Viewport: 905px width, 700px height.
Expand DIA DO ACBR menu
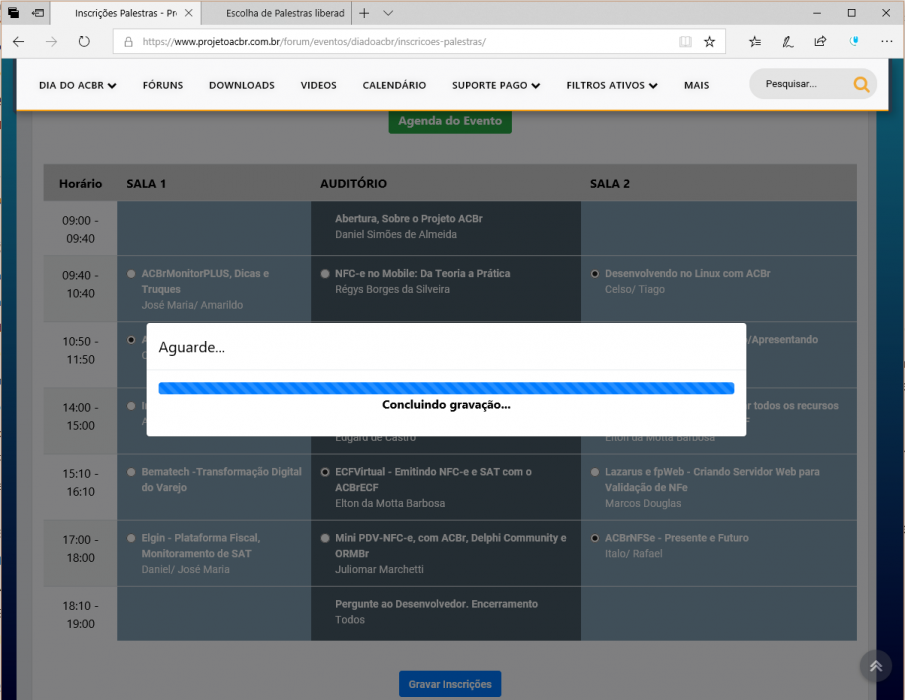[x=77, y=85]
